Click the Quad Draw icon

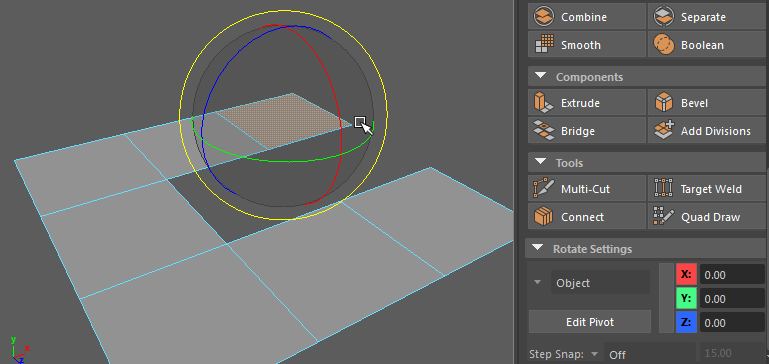point(663,217)
